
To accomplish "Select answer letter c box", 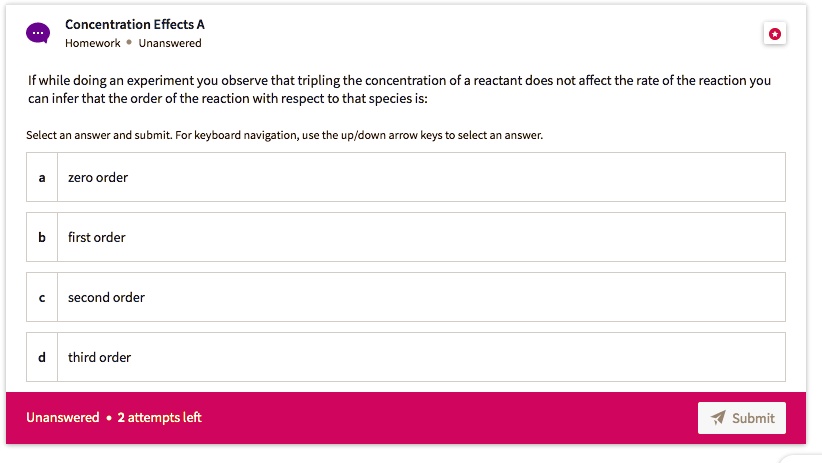I will (42, 297).
